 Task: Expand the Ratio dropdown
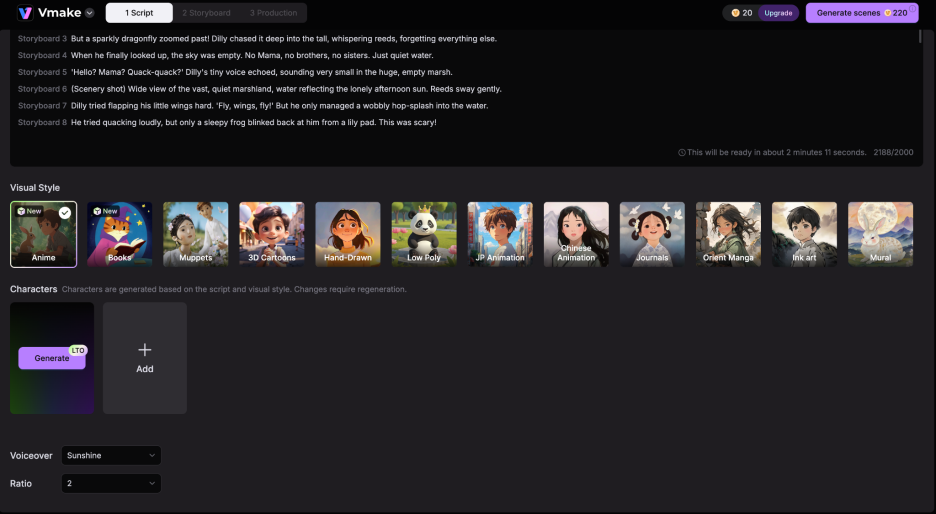(110, 484)
